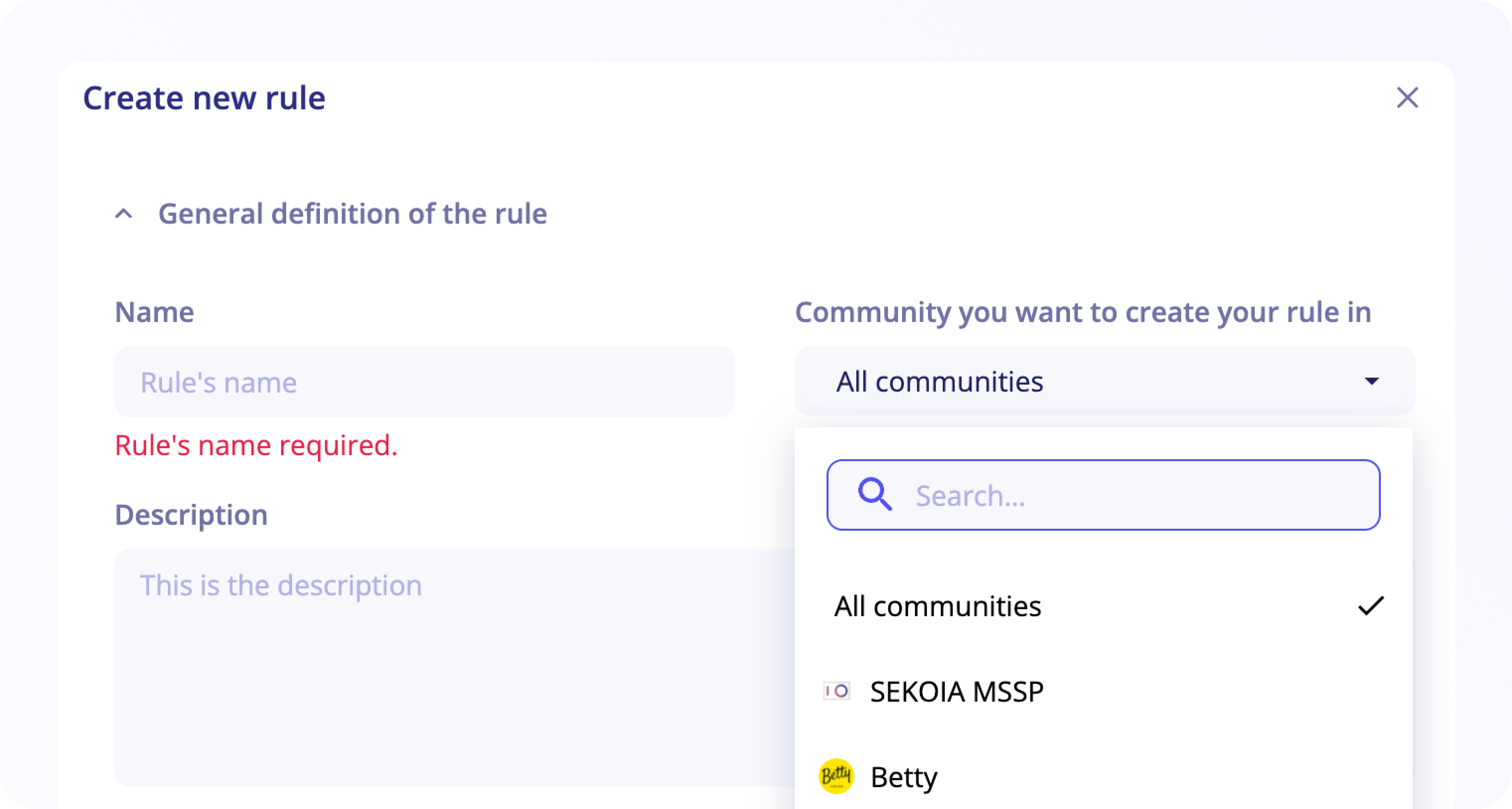The image size is (1512, 809).
Task: Select the SEKOIA MSSP community option
Action: coord(957,692)
